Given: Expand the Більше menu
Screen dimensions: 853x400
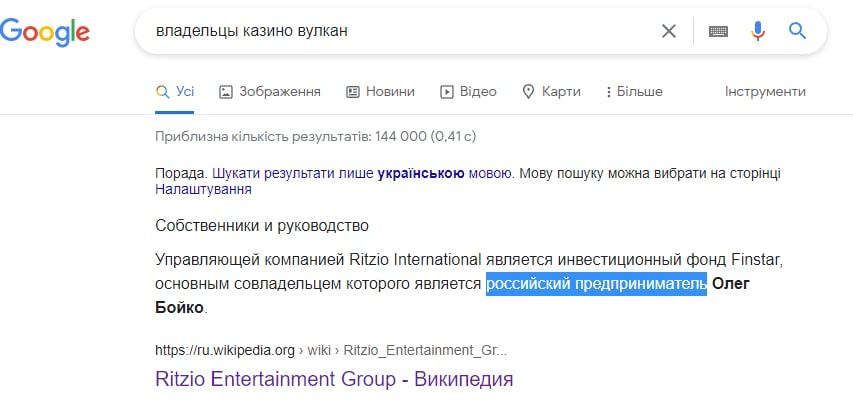Looking at the screenshot, I should coord(634,91).
